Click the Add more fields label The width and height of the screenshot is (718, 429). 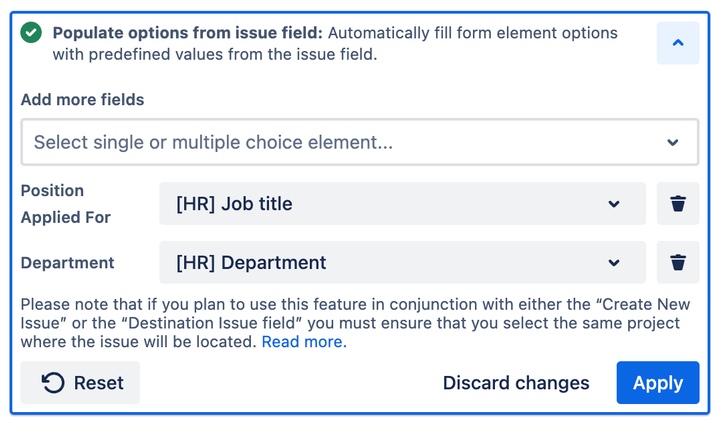(x=82, y=100)
